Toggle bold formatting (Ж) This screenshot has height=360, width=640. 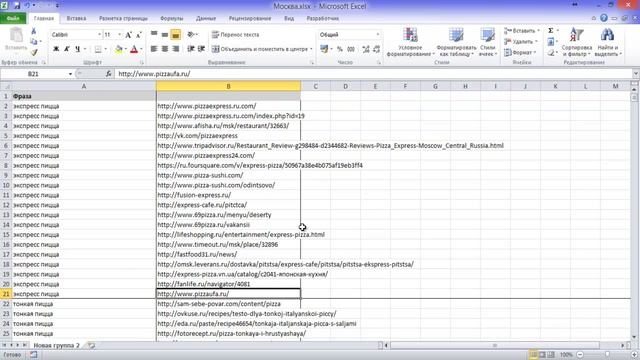pos(56,49)
